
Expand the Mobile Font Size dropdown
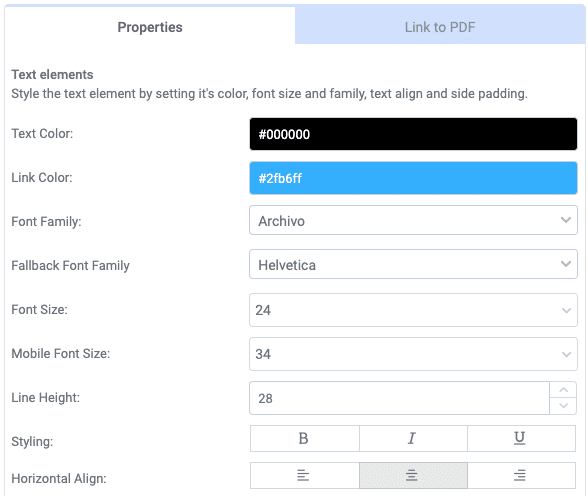pos(413,354)
